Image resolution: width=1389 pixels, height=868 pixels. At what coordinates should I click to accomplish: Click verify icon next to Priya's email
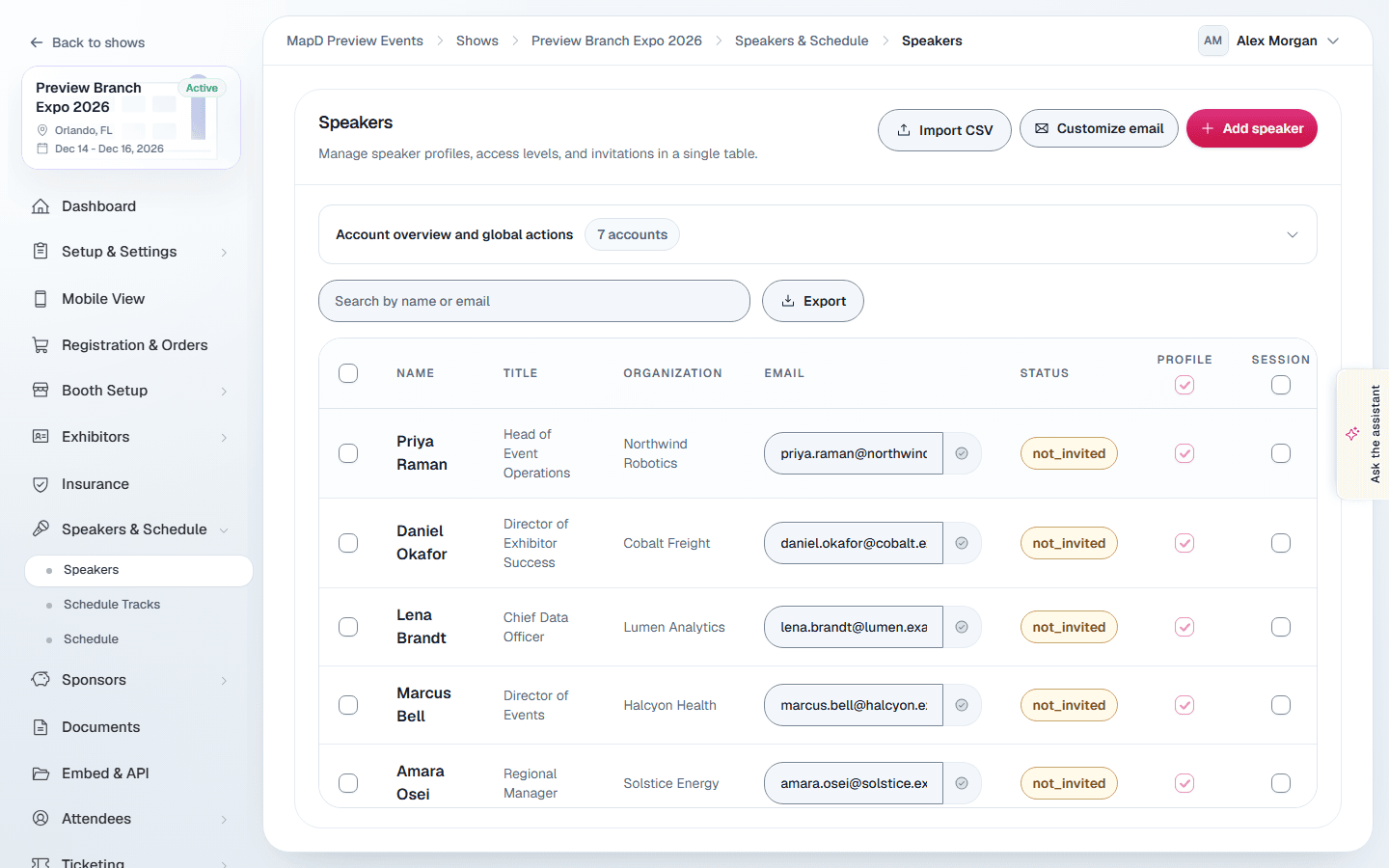[962, 453]
